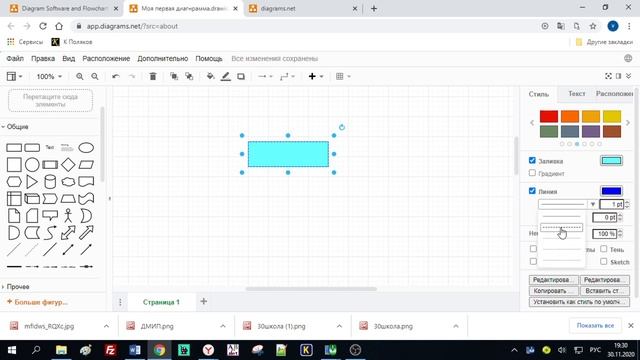Add a new page with plus

pos(203,301)
